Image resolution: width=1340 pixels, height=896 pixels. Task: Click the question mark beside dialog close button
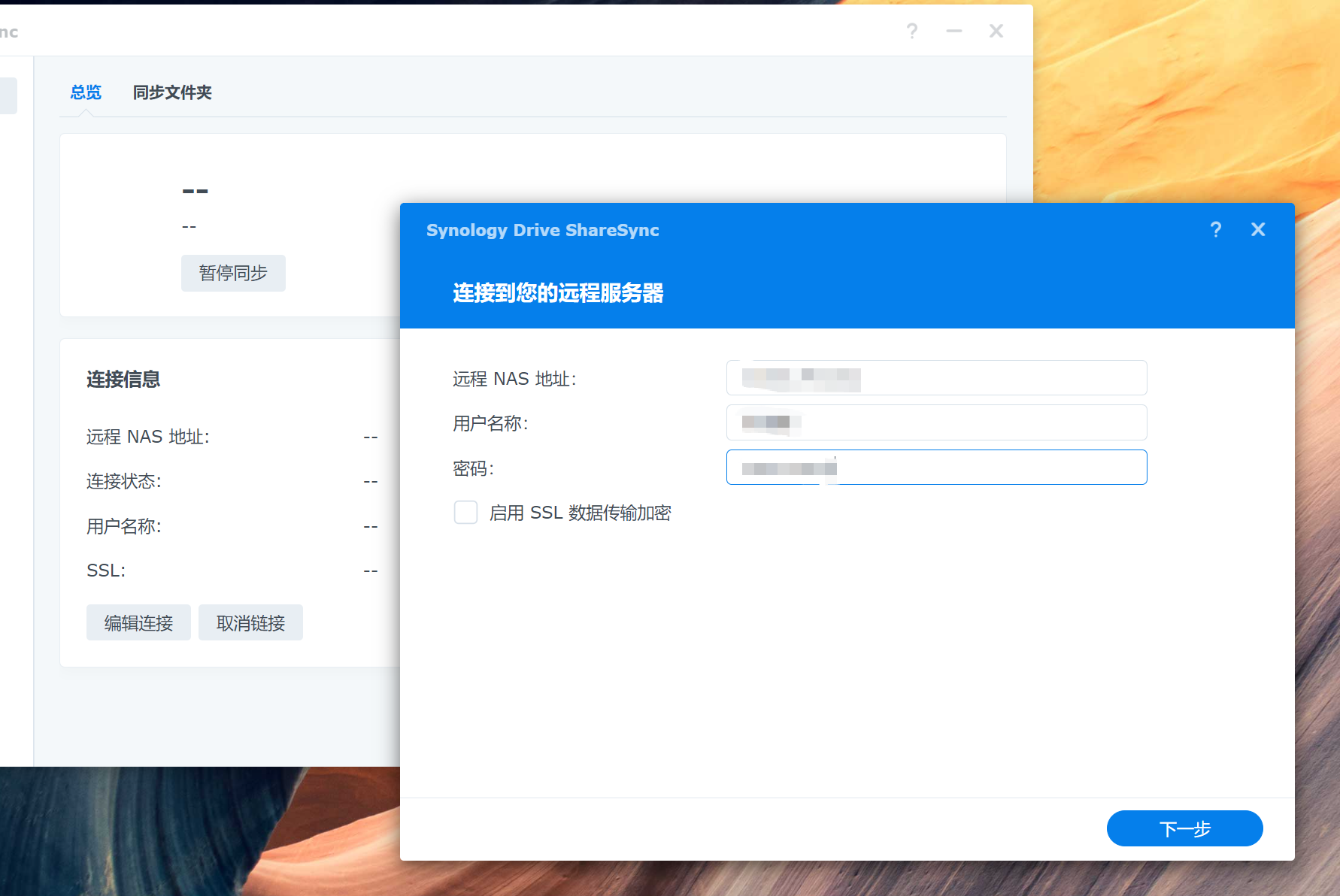point(1216,230)
